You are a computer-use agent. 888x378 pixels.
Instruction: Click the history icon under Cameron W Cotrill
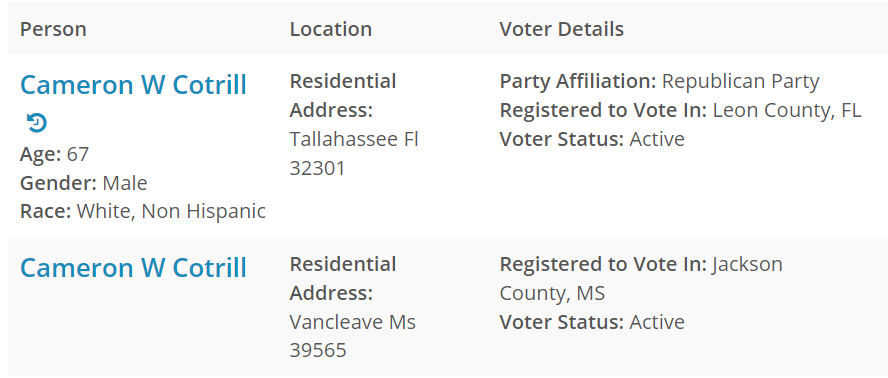click(x=37, y=122)
